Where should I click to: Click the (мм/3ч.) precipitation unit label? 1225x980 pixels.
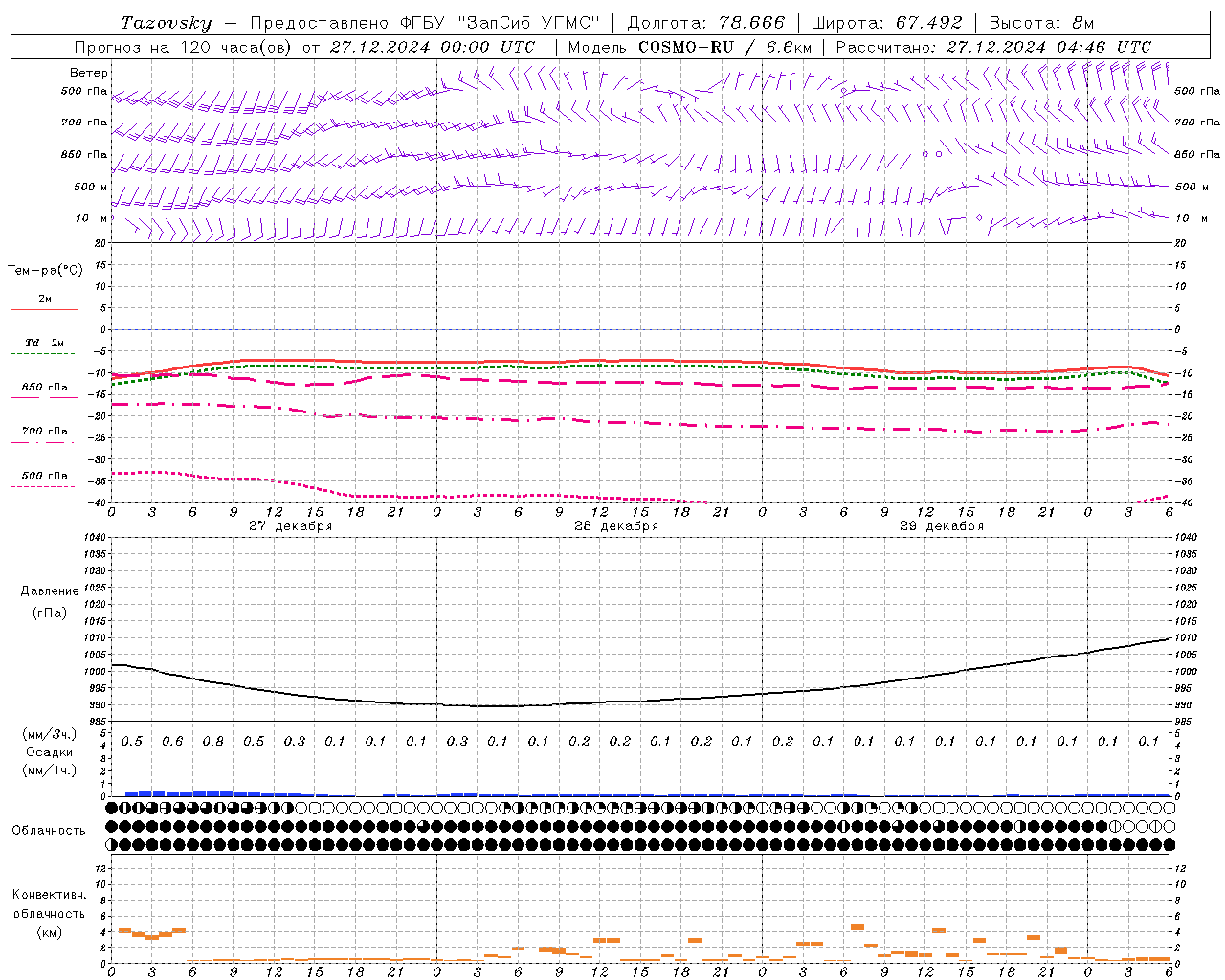click(50, 734)
